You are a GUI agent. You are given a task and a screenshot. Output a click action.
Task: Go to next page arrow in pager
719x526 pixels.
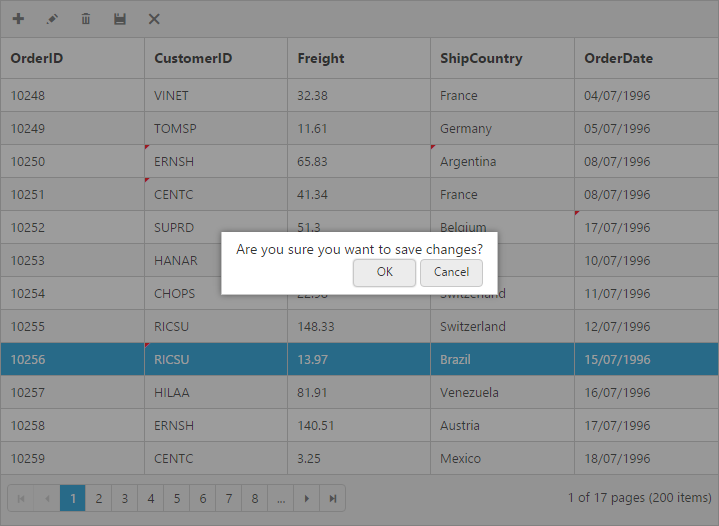(x=307, y=498)
